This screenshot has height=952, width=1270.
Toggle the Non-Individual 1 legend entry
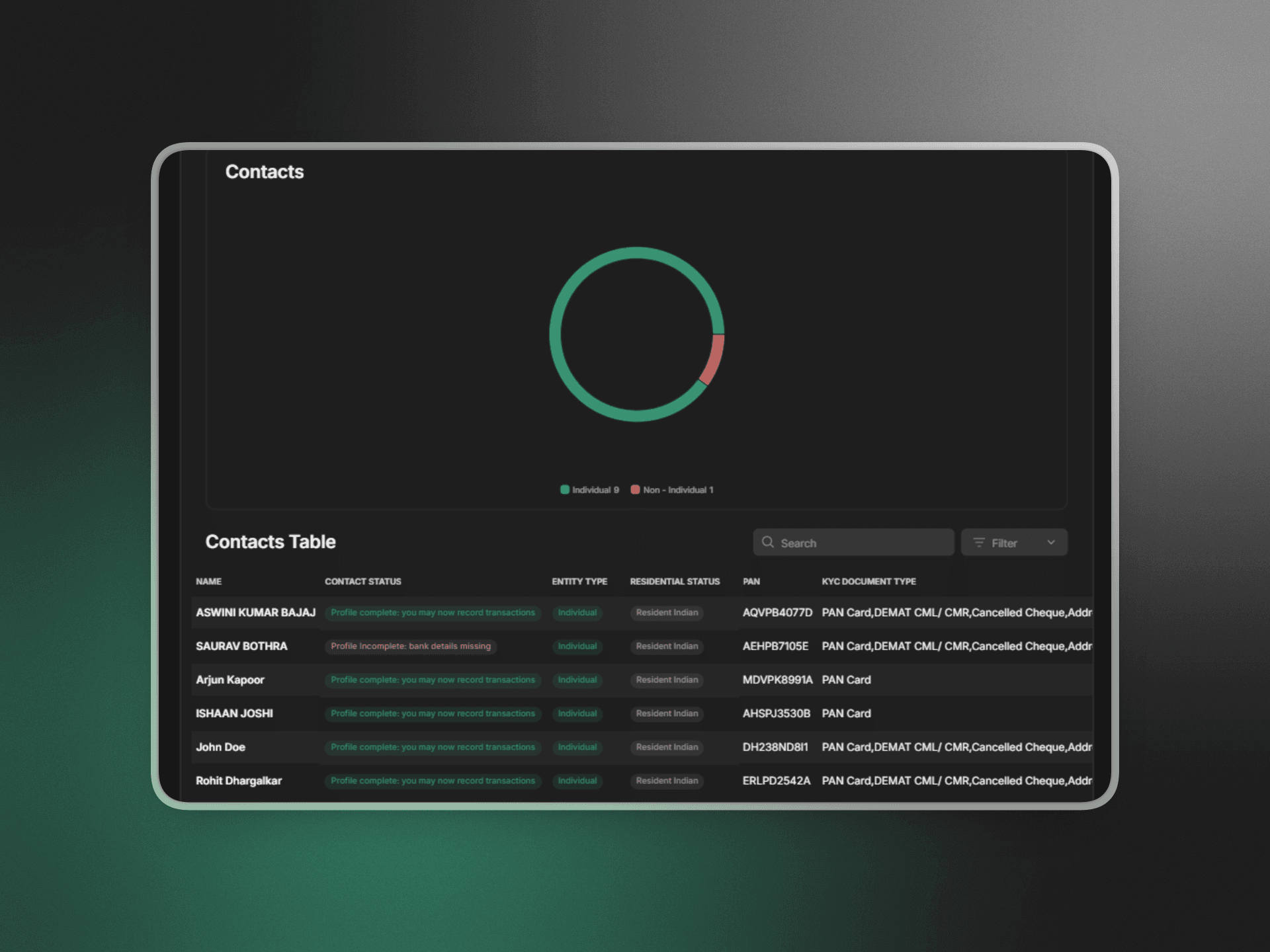pyautogui.click(x=677, y=490)
